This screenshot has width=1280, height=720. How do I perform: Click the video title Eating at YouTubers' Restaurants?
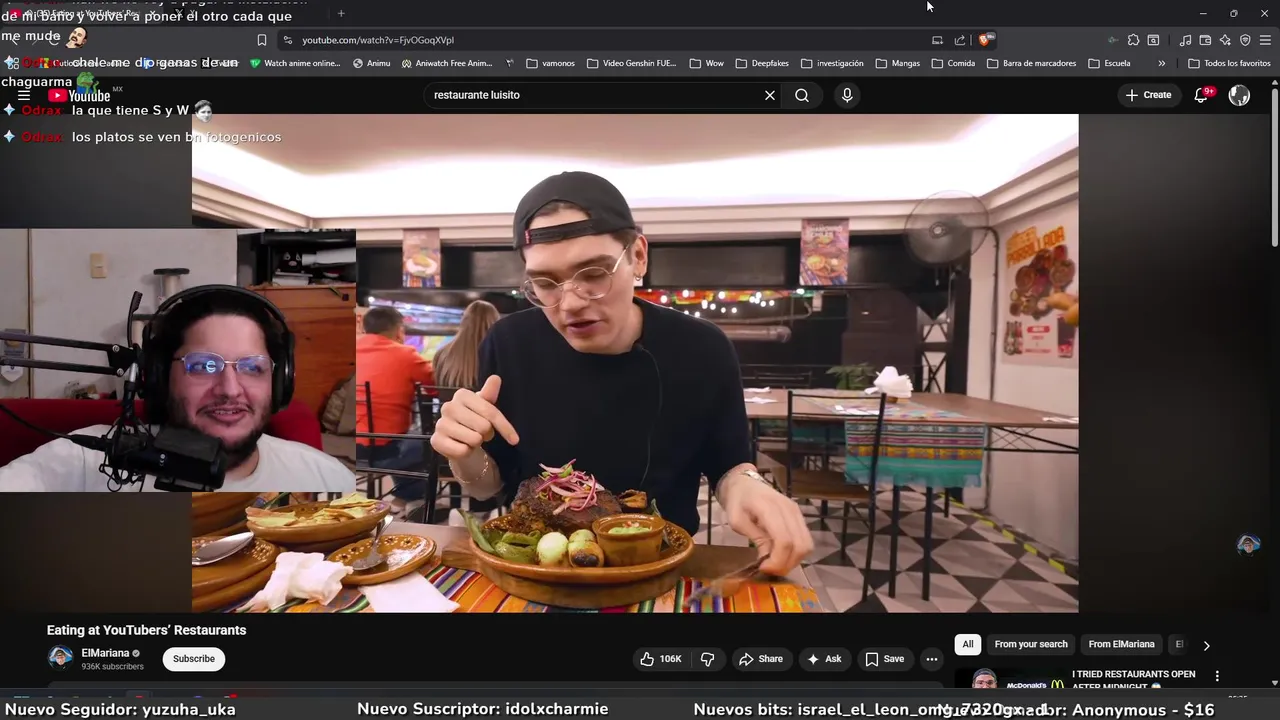tap(146, 630)
